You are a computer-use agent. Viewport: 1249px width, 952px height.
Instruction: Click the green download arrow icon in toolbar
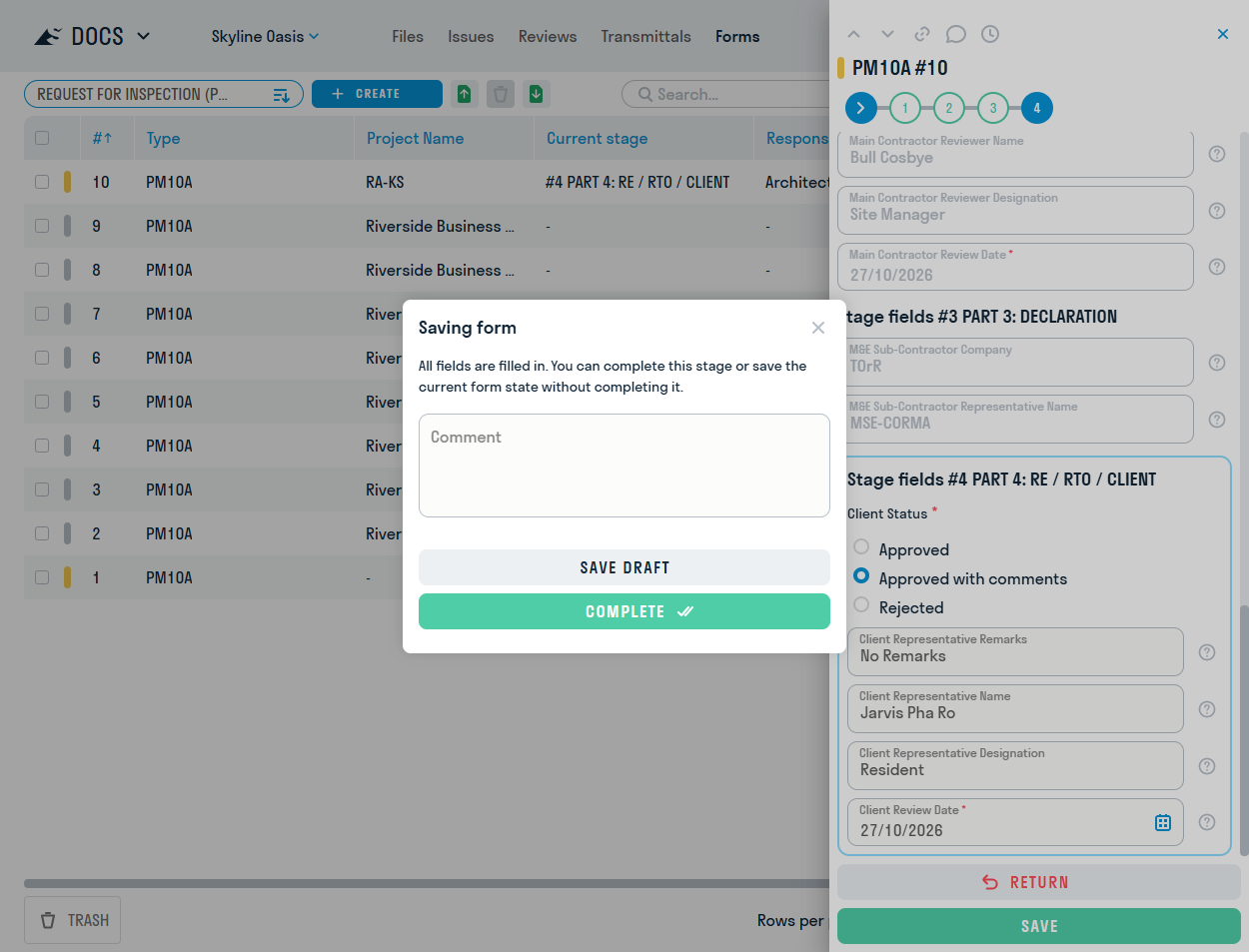tap(537, 94)
